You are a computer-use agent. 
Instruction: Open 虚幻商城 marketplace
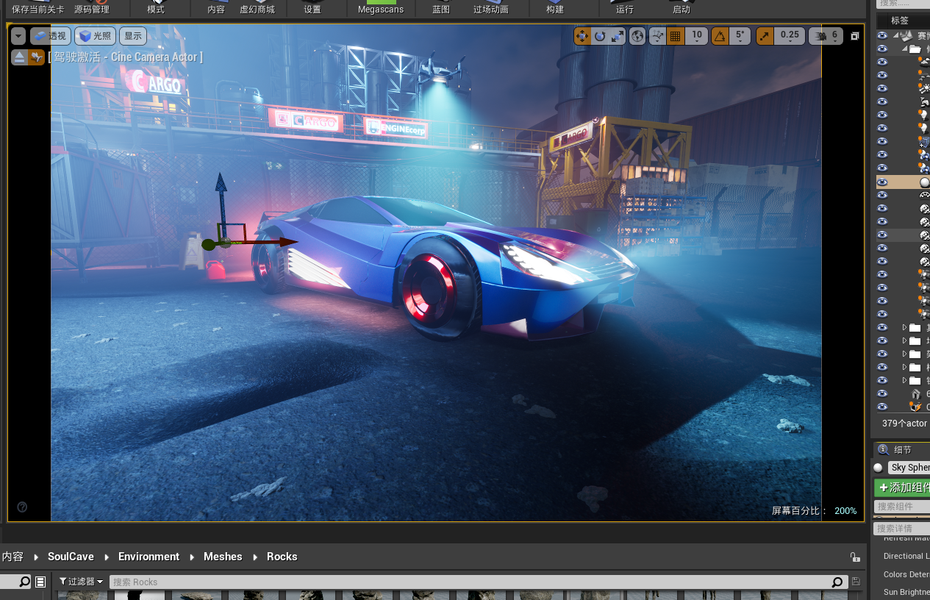pyautogui.click(x=257, y=8)
